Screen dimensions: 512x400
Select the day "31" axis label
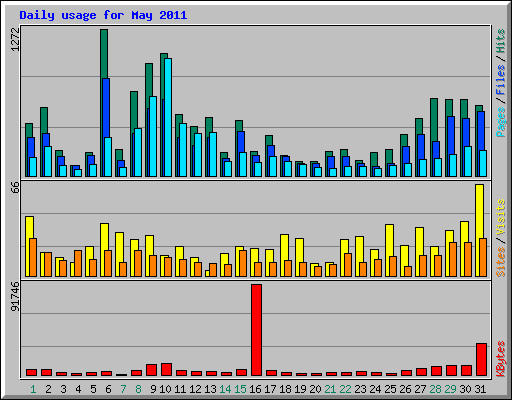click(480, 389)
